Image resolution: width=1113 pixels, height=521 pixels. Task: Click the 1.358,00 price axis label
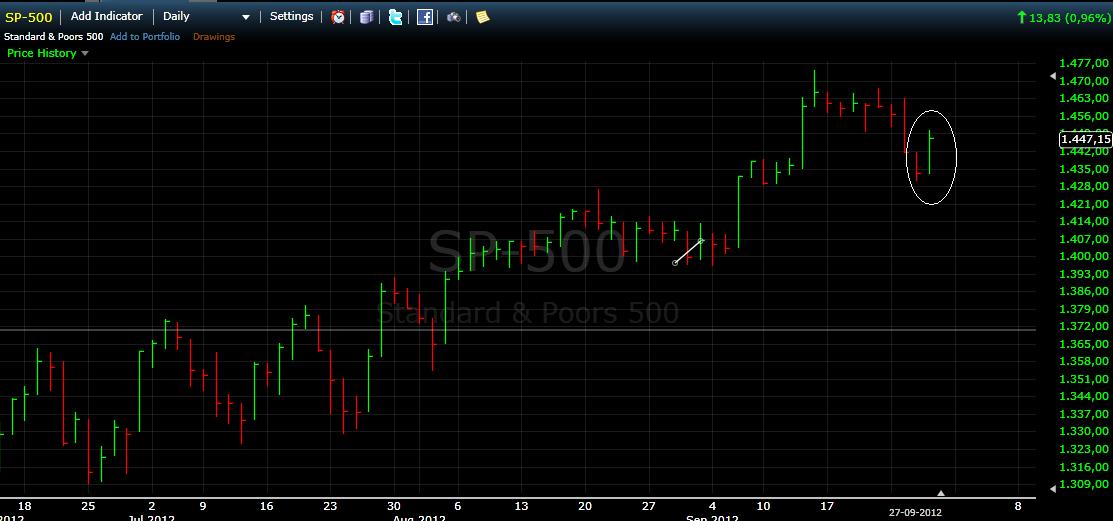point(1083,361)
